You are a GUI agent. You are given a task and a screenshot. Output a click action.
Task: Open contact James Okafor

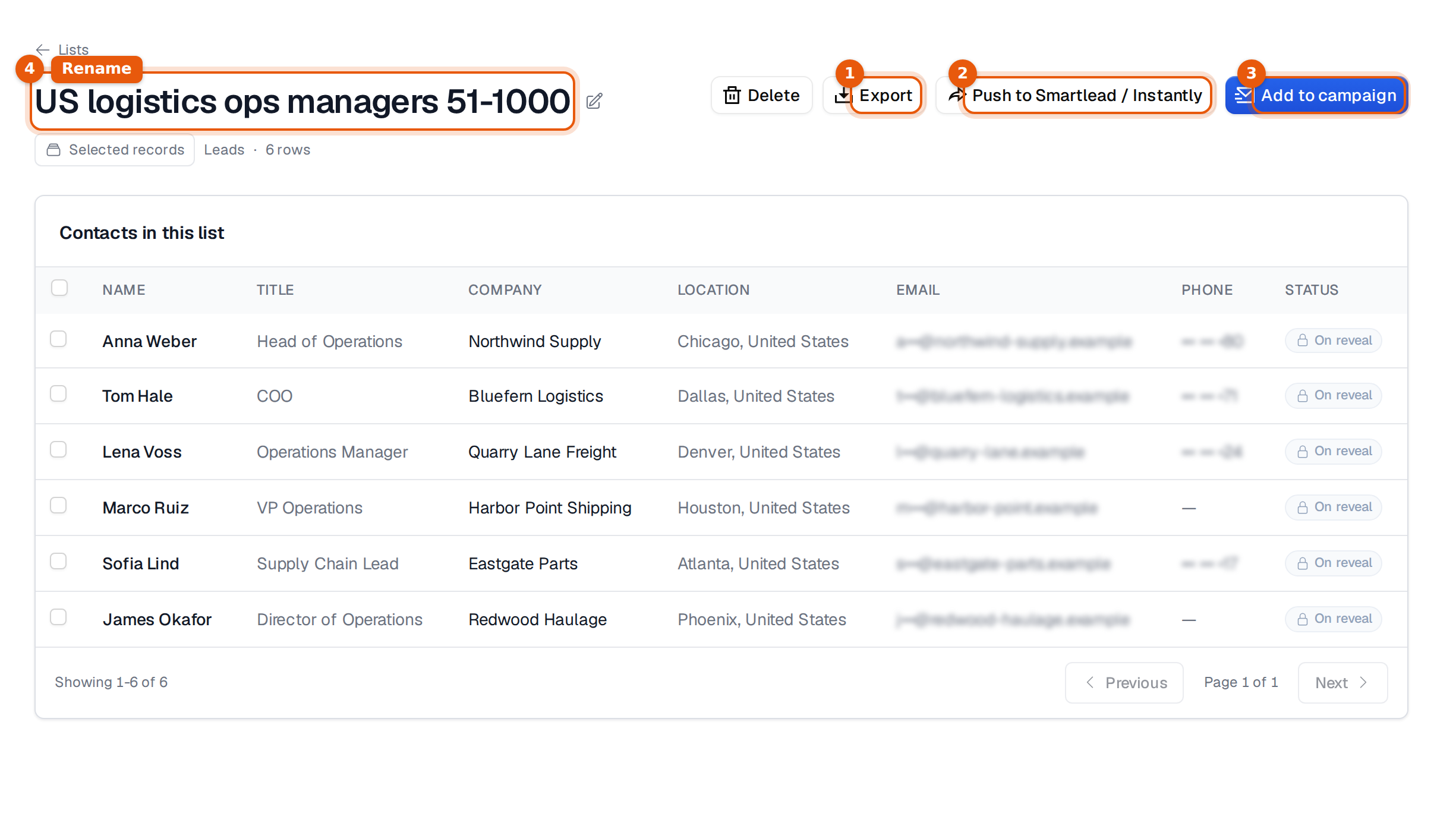click(157, 619)
